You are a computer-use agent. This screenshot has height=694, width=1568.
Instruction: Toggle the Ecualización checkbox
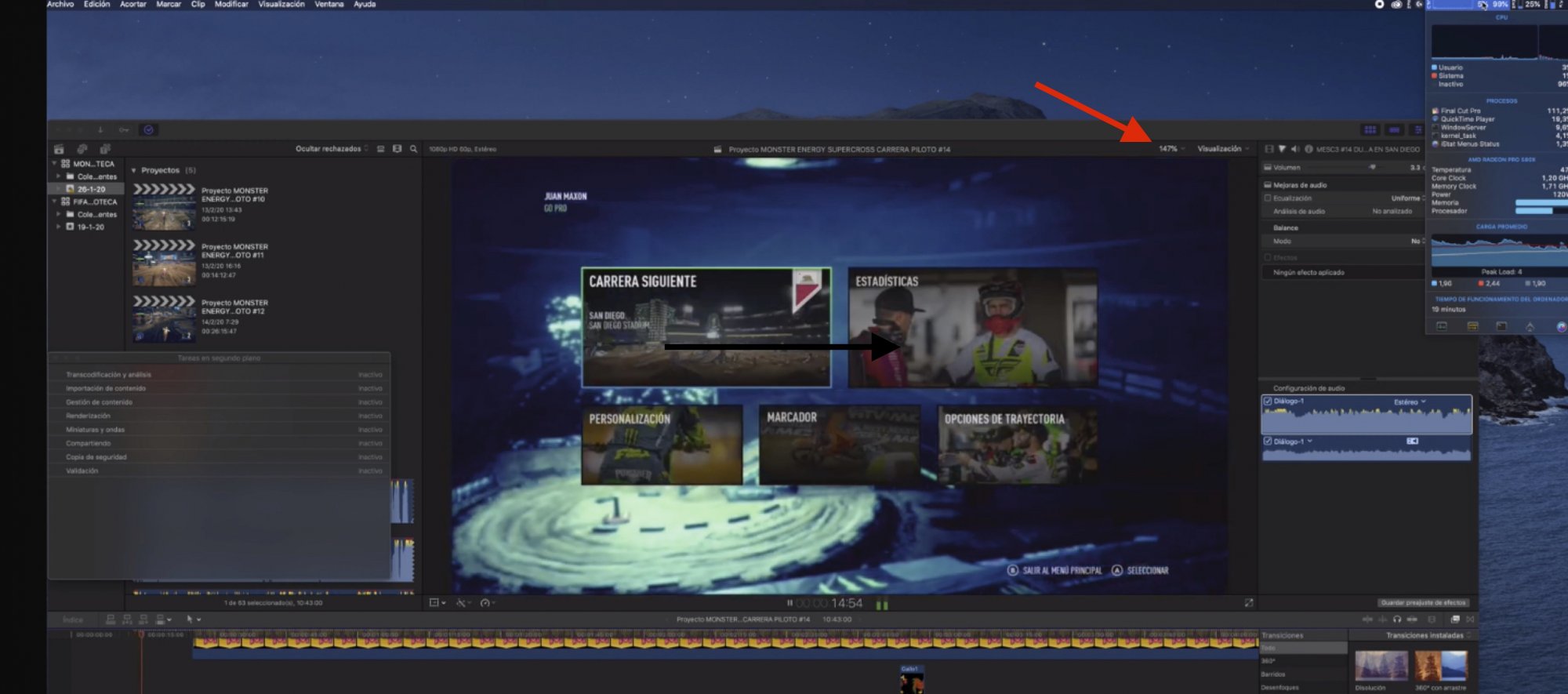coord(1268,198)
